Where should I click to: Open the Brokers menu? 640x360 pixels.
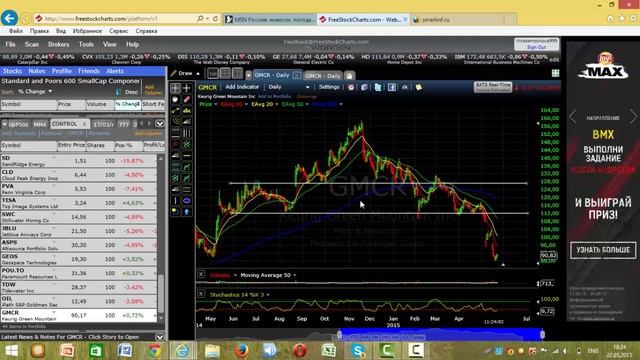click(x=58, y=44)
